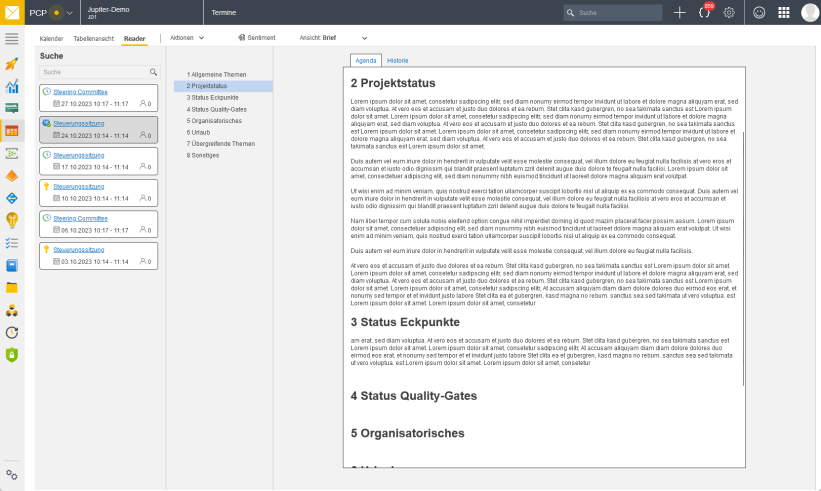Open the smiley feedback icon

point(759,13)
